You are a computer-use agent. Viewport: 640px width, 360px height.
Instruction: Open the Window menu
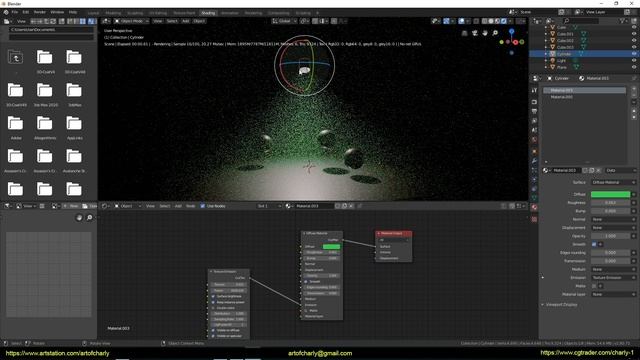pos(57,12)
